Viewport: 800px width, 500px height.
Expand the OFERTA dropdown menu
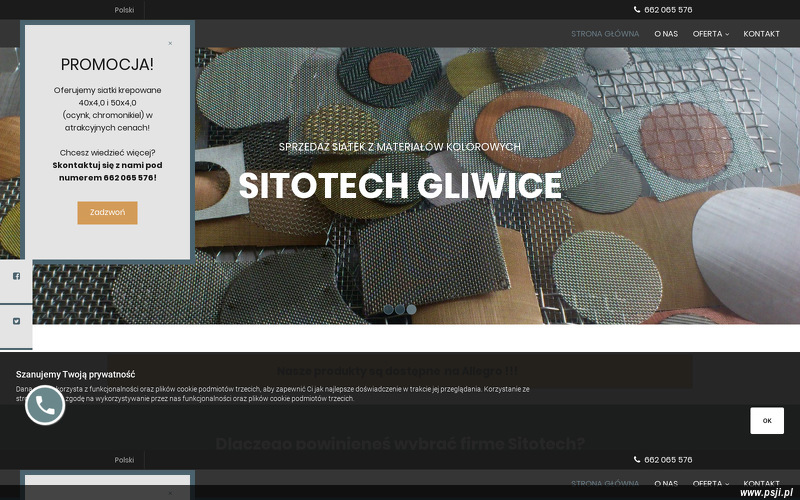(x=710, y=34)
